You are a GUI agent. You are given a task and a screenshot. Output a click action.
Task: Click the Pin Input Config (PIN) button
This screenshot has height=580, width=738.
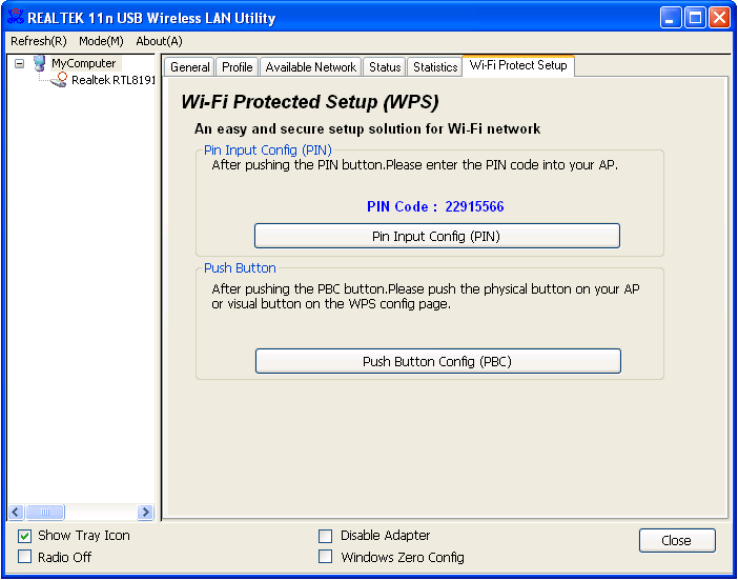pyautogui.click(x=437, y=236)
